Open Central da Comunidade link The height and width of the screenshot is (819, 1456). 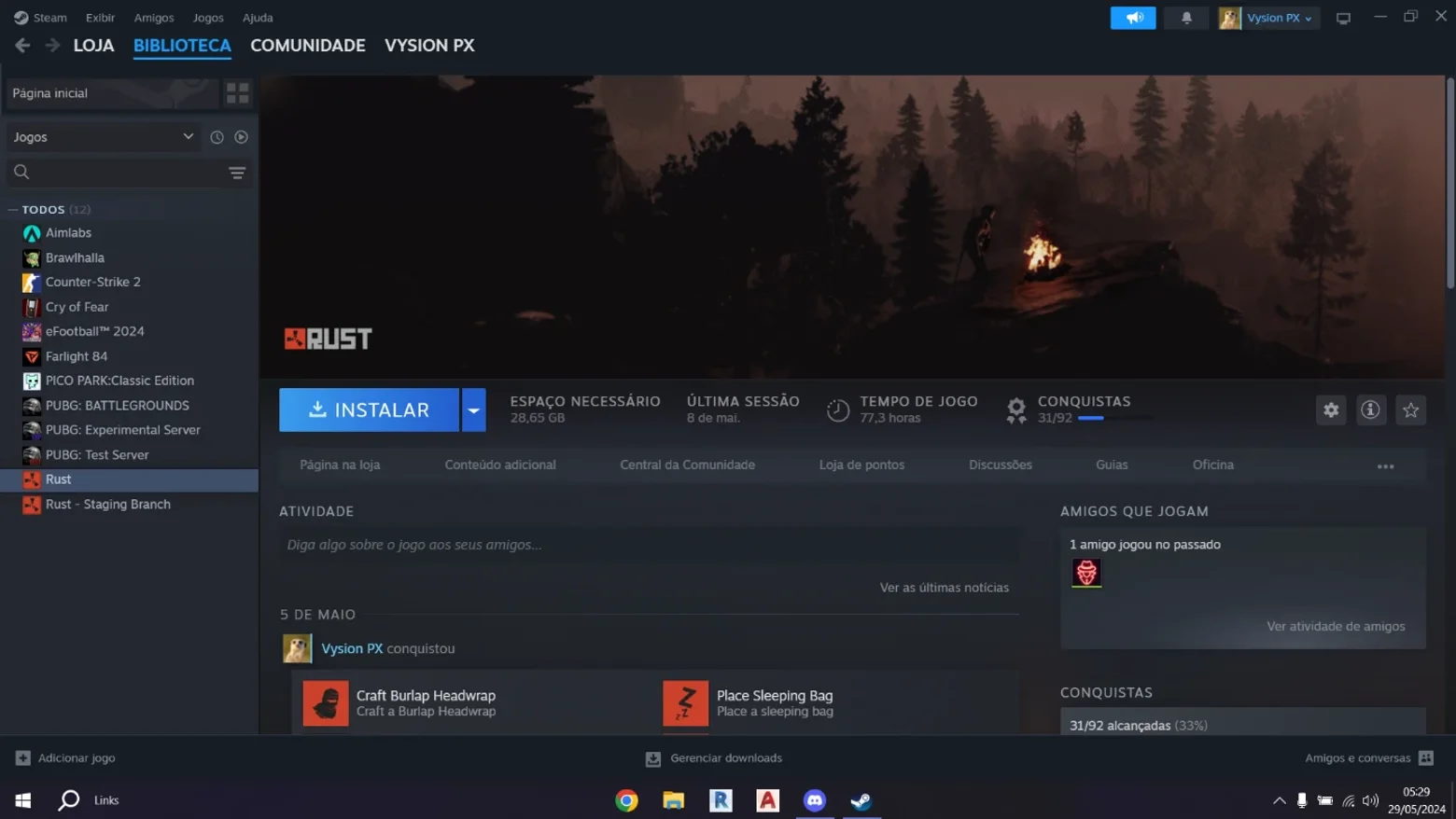click(x=688, y=465)
